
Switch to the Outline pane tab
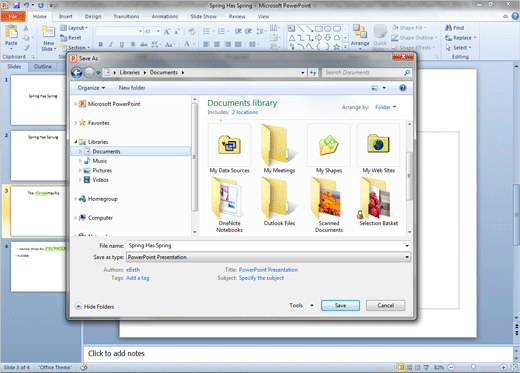tap(43, 67)
